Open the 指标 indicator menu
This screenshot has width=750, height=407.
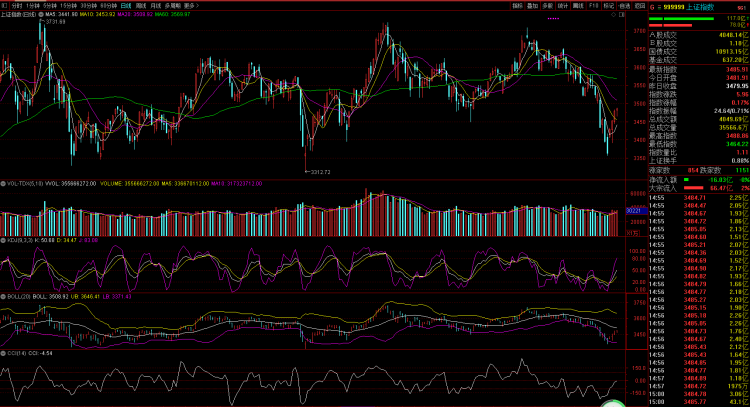tap(518, 6)
